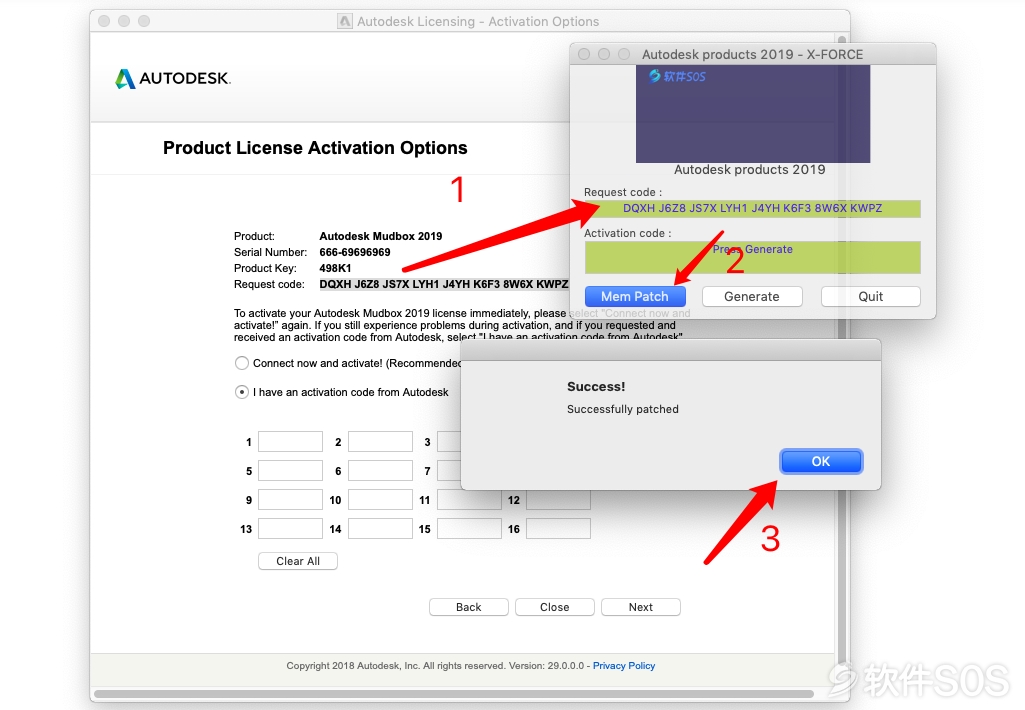
Task: Click activation code box 10
Action: point(380,499)
